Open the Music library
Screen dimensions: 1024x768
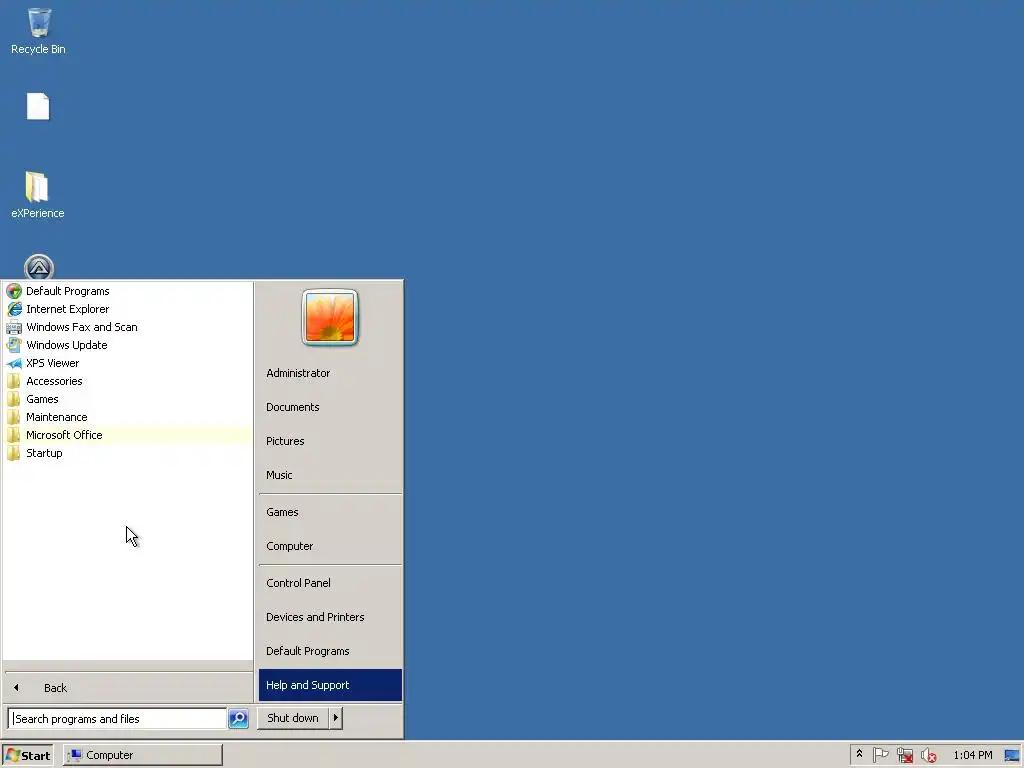click(x=330, y=475)
